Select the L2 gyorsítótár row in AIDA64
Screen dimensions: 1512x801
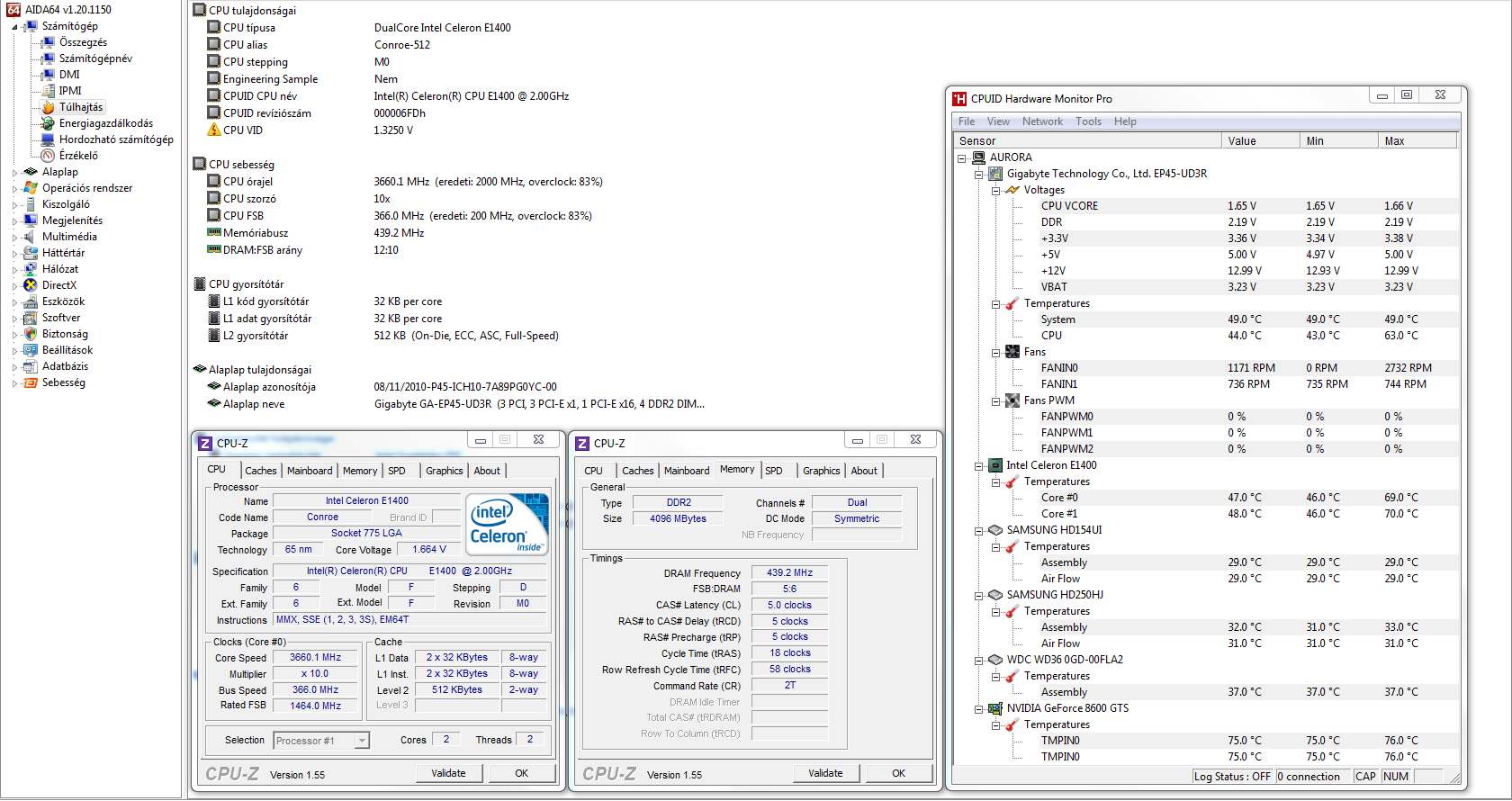[382, 336]
